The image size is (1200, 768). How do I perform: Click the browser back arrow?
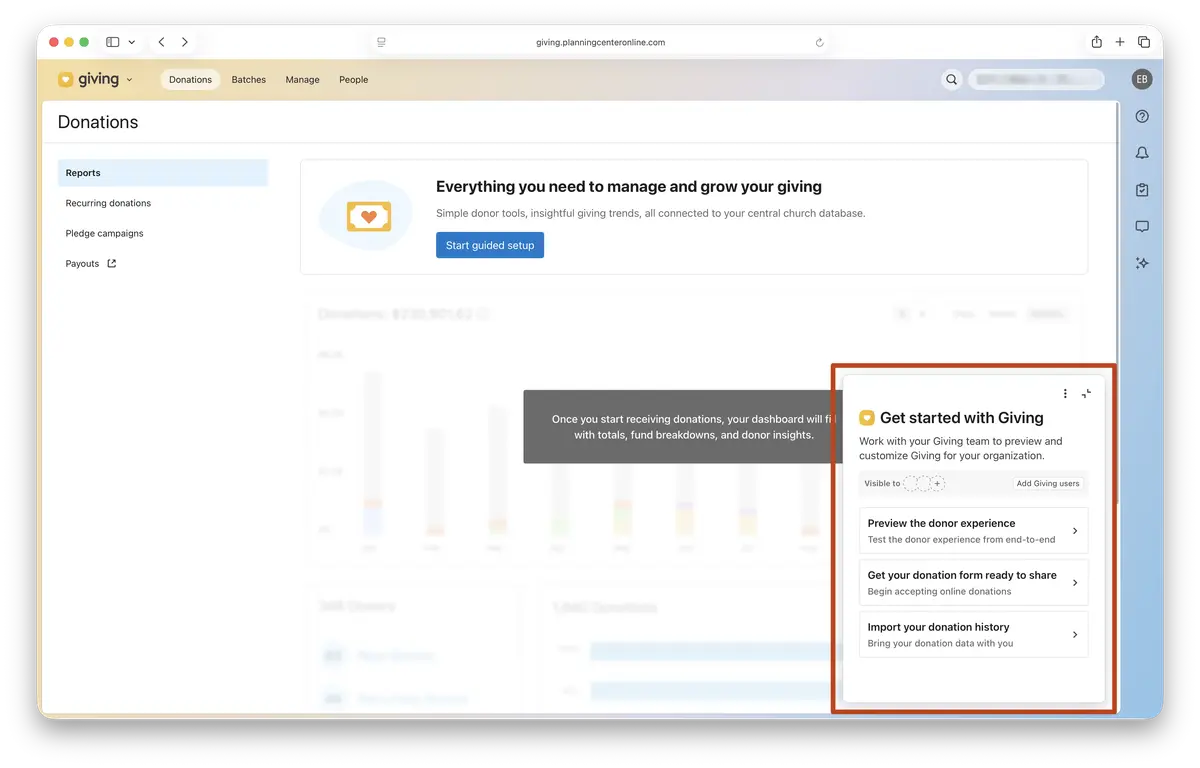pyautogui.click(x=161, y=42)
